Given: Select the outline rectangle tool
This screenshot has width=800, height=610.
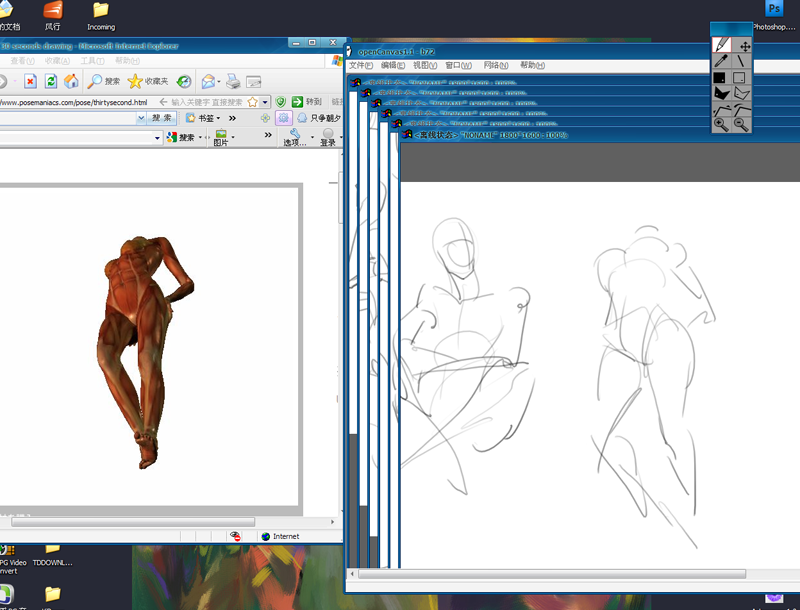Looking at the screenshot, I should (742, 78).
